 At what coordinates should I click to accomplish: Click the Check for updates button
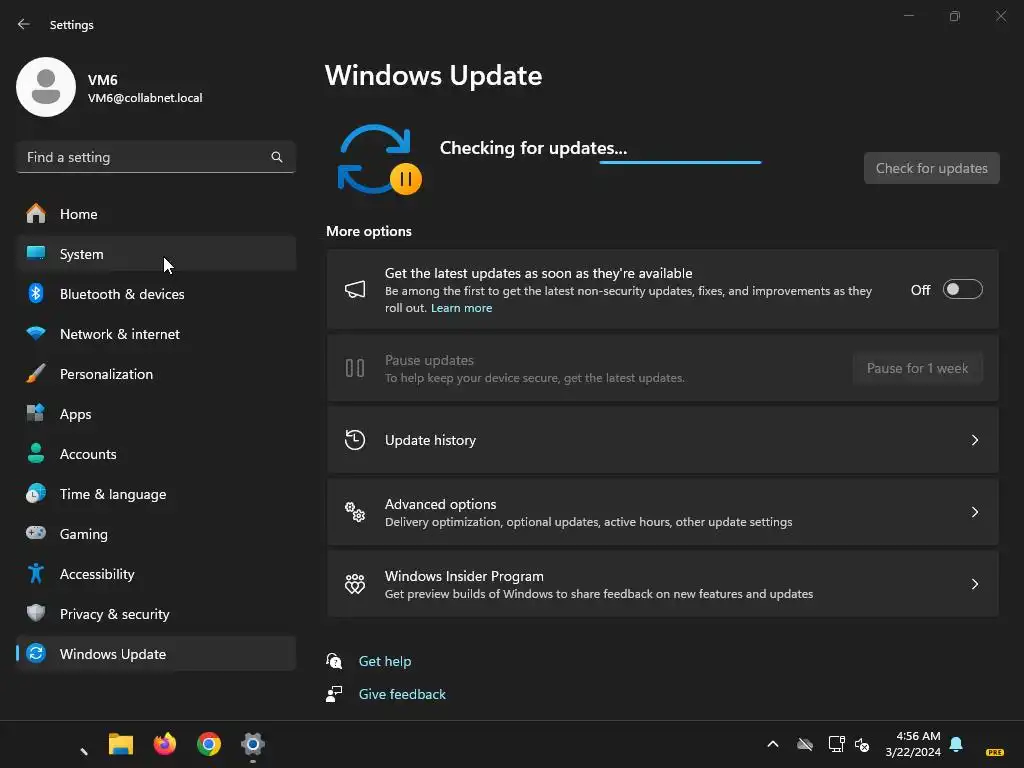coord(931,168)
